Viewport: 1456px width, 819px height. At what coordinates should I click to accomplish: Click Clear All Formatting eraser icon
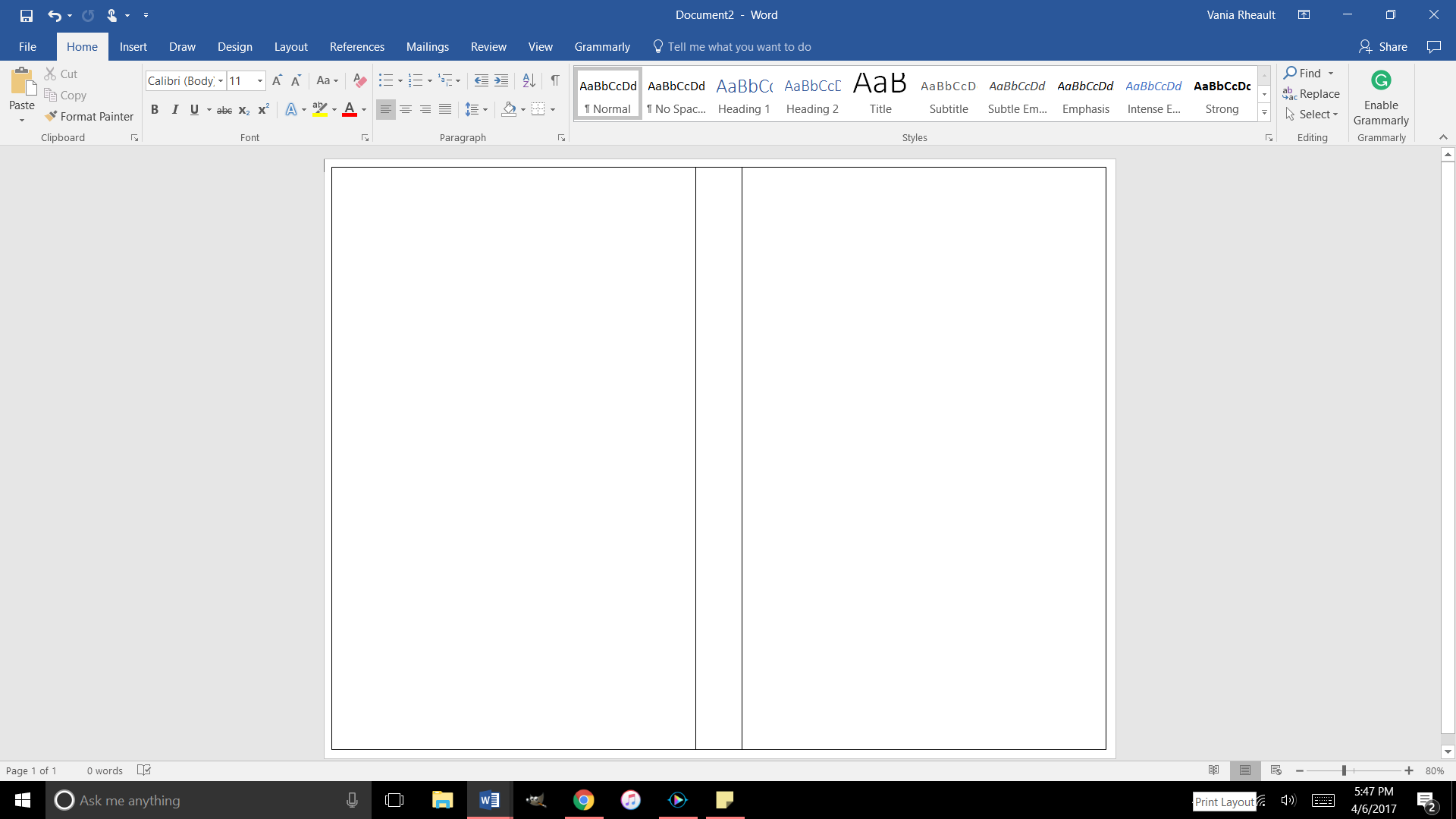pyautogui.click(x=360, y=80)
